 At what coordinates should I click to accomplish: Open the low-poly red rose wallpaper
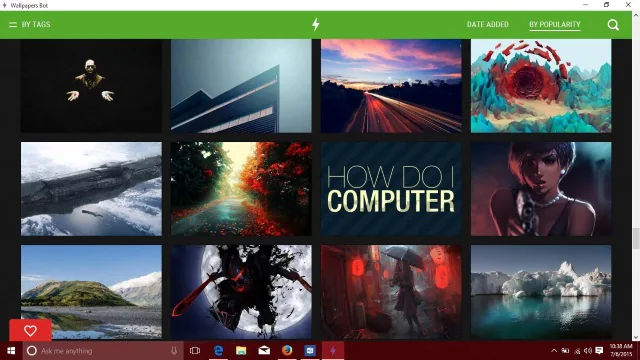click(x=541, y=86)
